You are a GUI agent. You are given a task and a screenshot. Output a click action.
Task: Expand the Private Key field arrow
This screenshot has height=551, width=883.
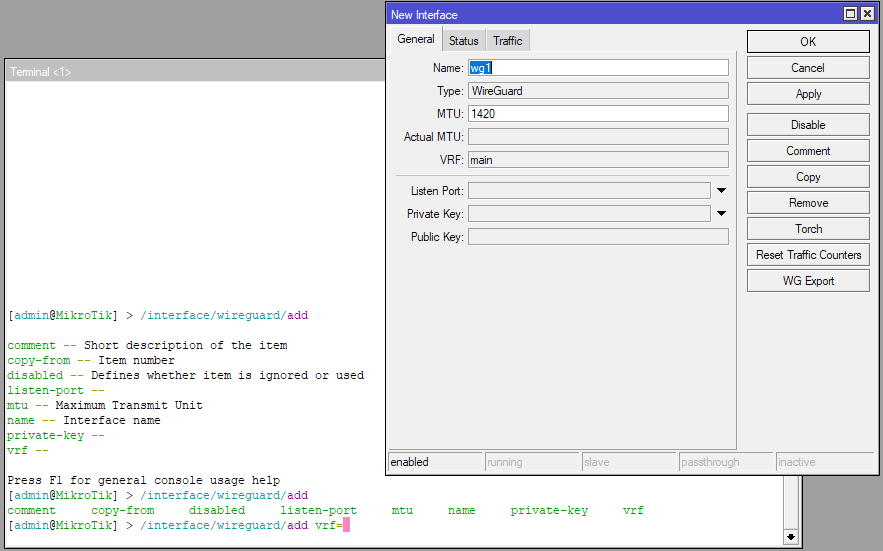pos(720,213)
